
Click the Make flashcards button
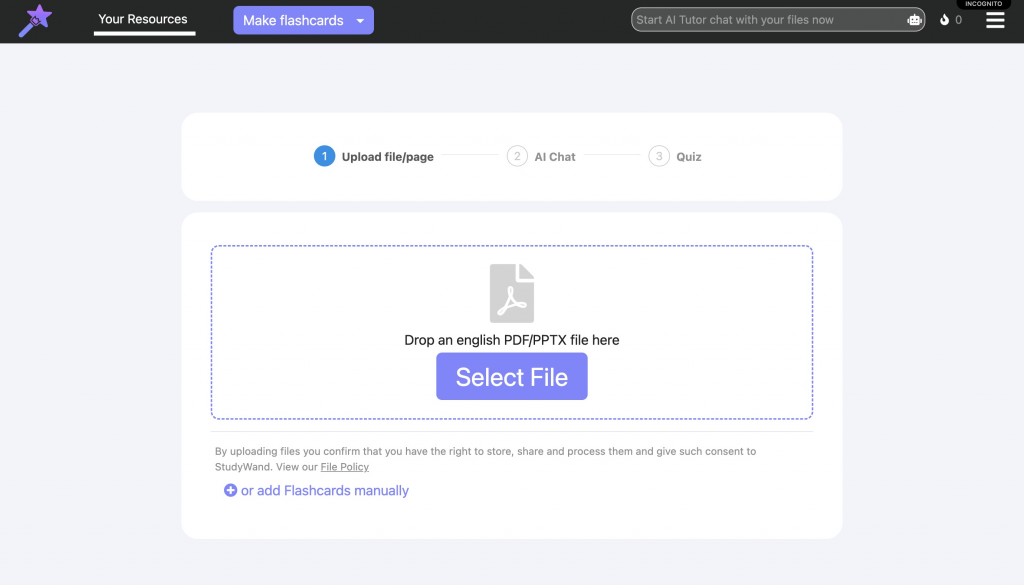pyautogui.click(x=303, y=20)
